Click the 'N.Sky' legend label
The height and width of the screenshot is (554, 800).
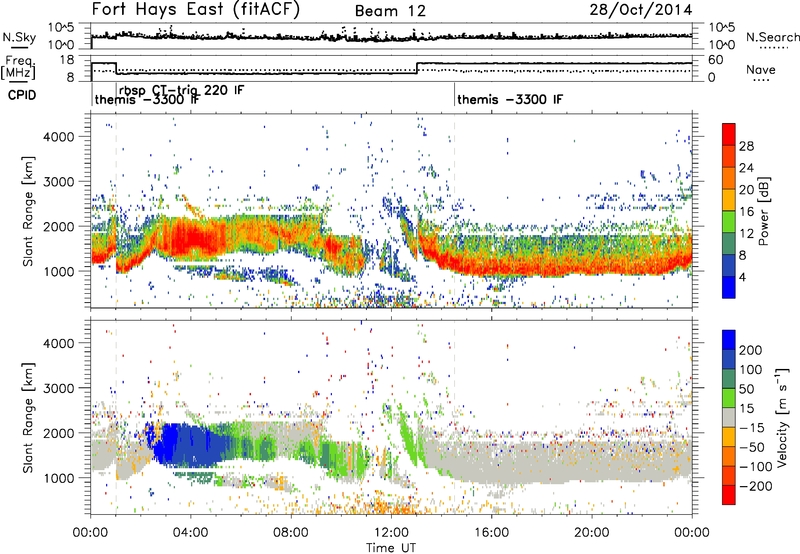pos(19,37)
